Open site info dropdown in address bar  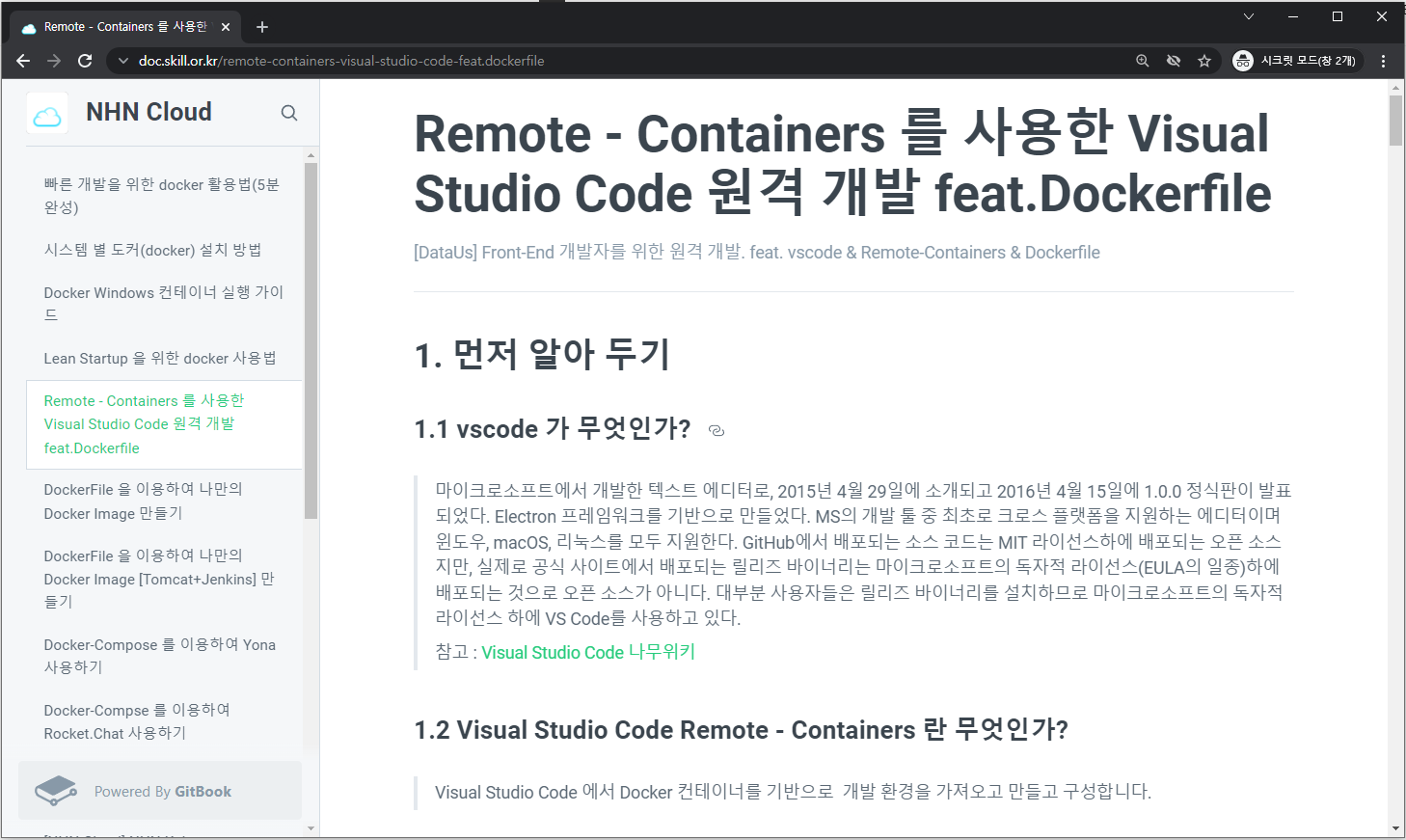tap(122, 61)
